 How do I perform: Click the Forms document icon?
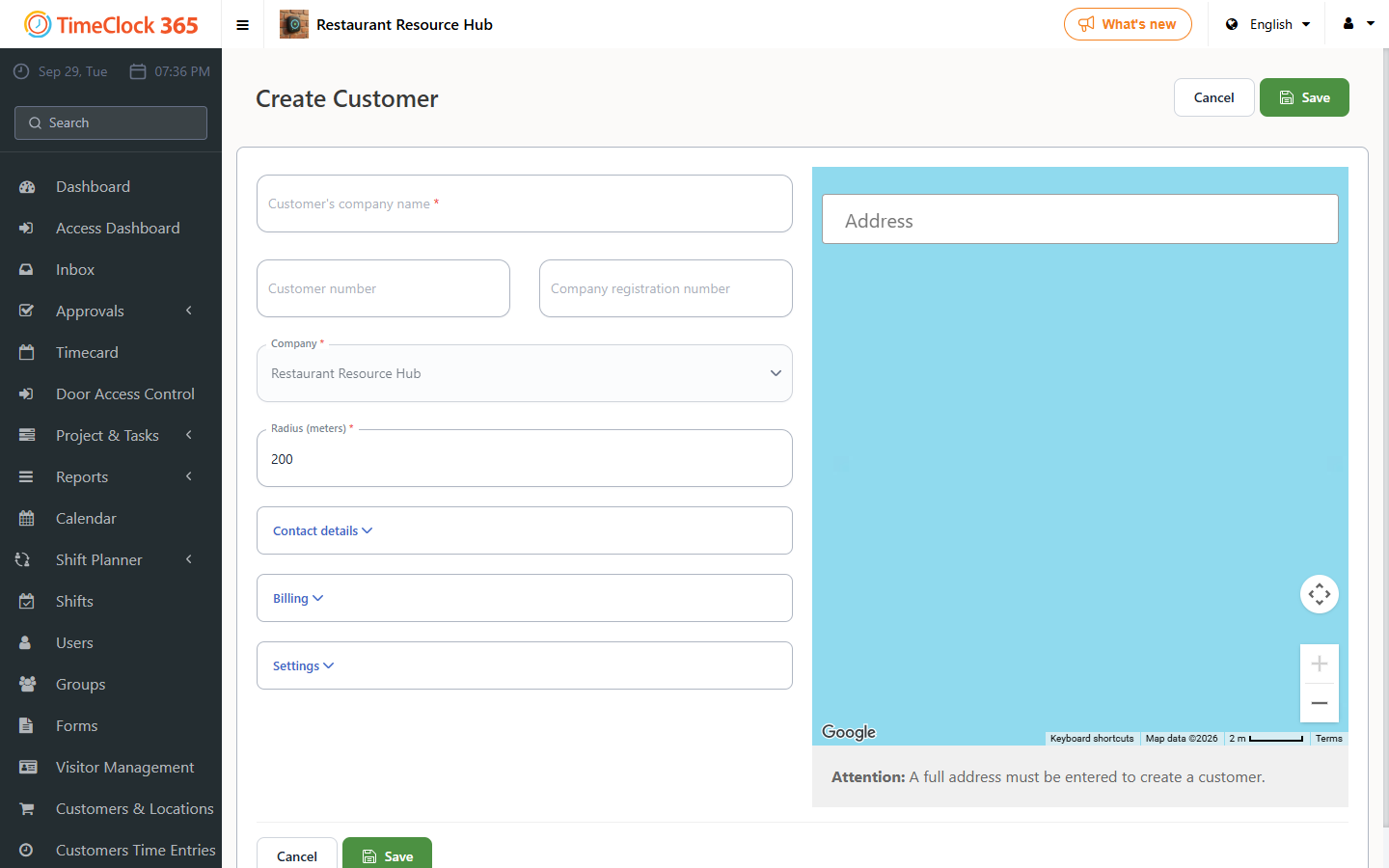pyautogui.click(x=27, y=726)
